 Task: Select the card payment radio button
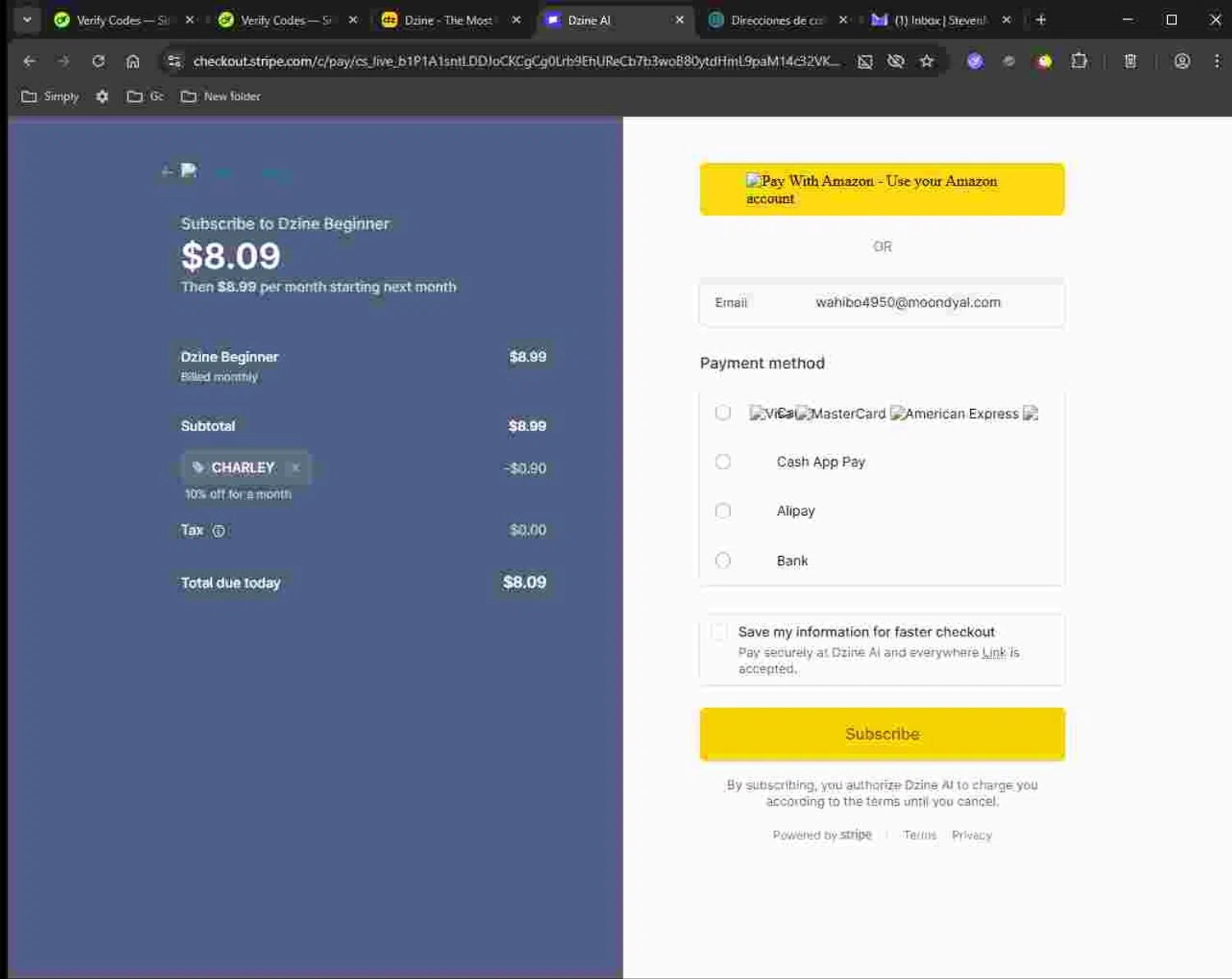[x=723, y=412]
